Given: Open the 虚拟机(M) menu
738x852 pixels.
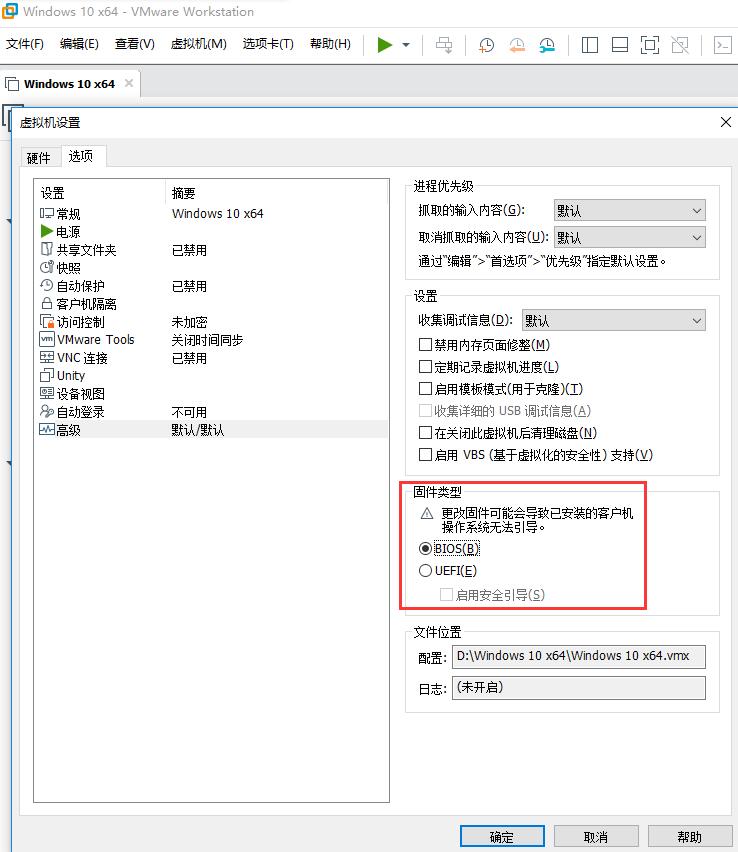Looking at the screenshot, I should pos(198,44).
